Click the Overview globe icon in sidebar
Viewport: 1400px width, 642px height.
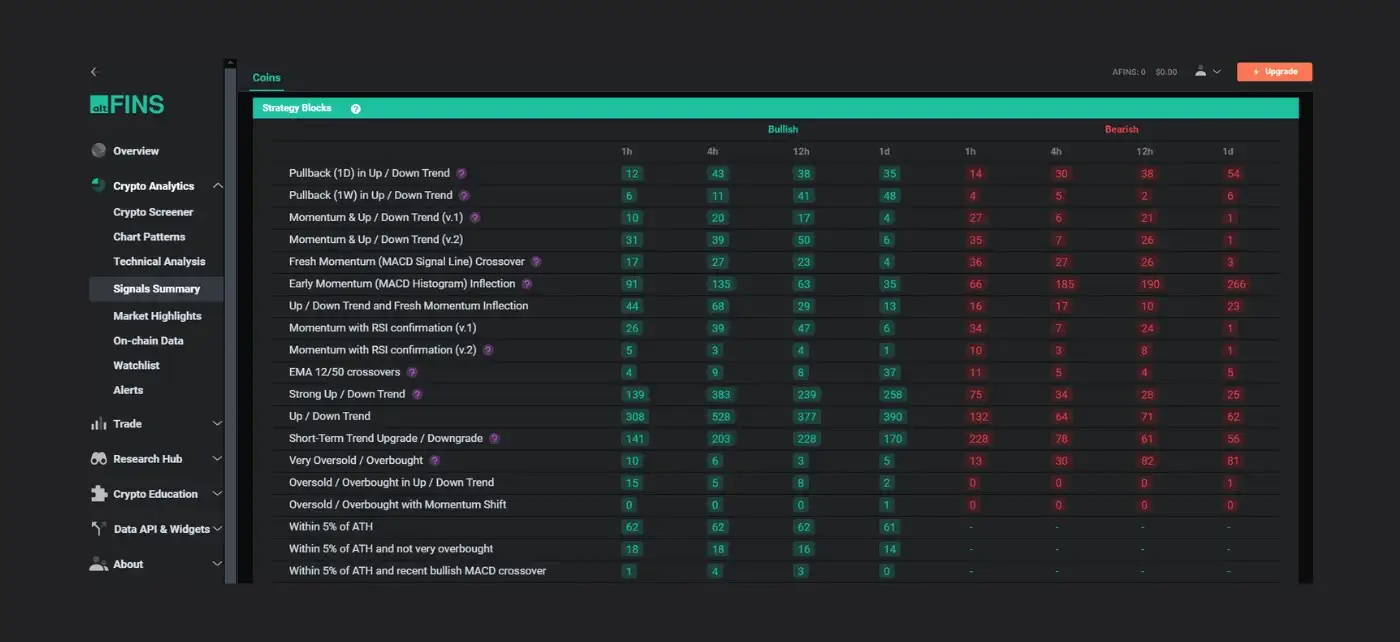(x=98, y=151)
